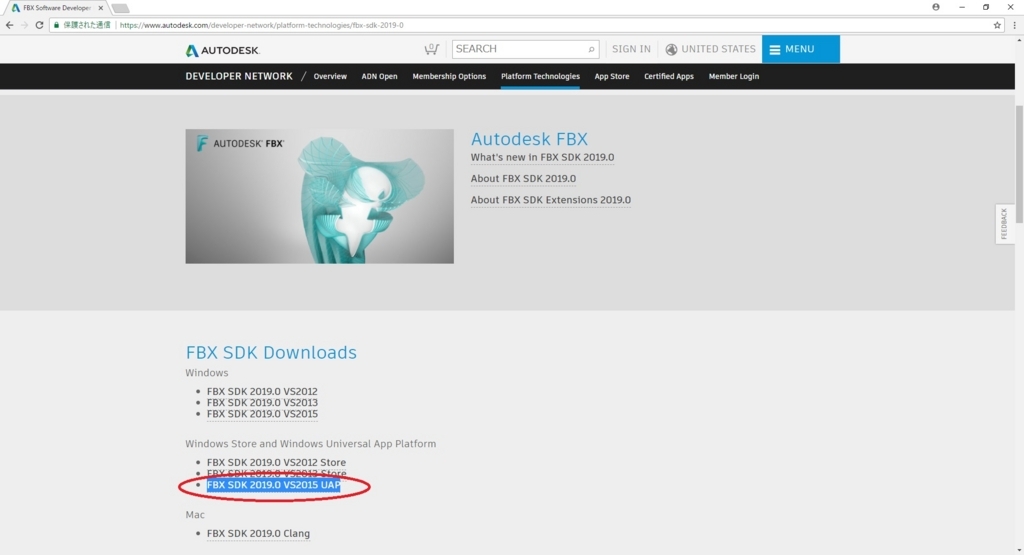Select Platform Technologies nav item
Image resolution: width=1024 pixels, height=555 pixels.
tap(540, 76)
